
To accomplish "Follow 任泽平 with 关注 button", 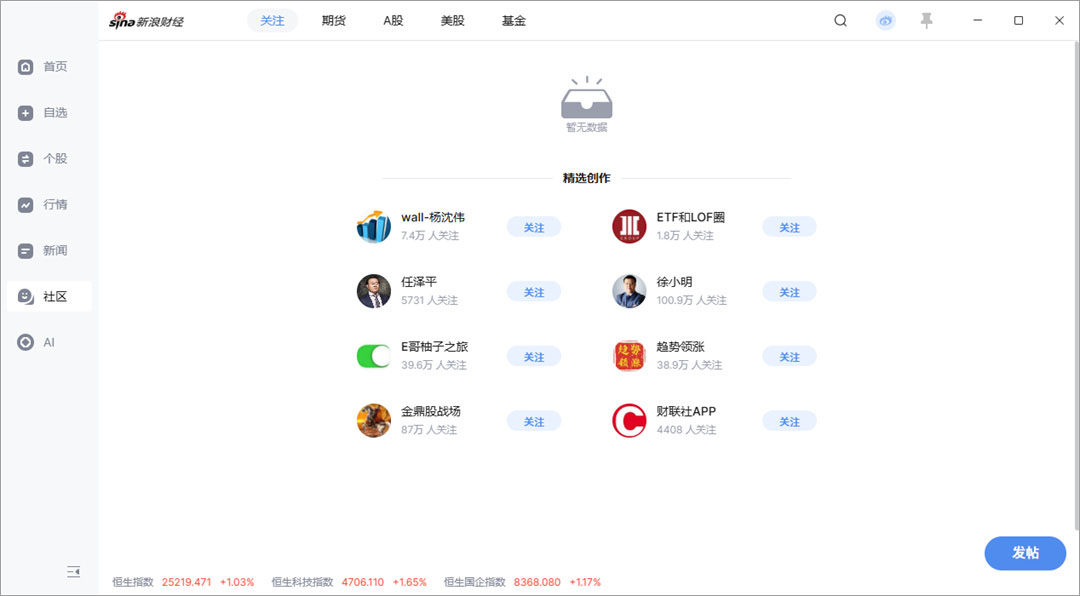I will (534, 292).
